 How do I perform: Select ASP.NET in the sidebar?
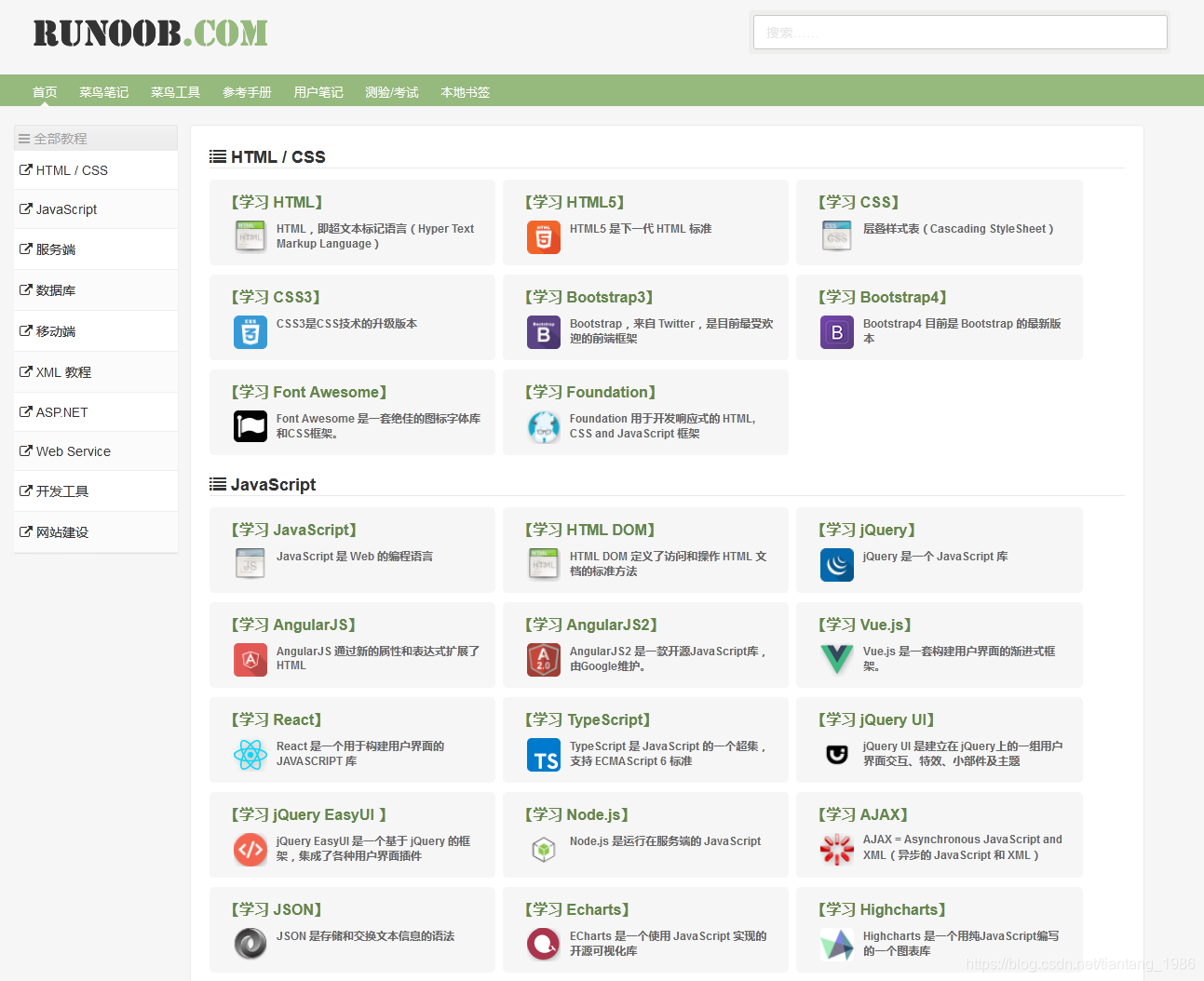pos(96,412)
